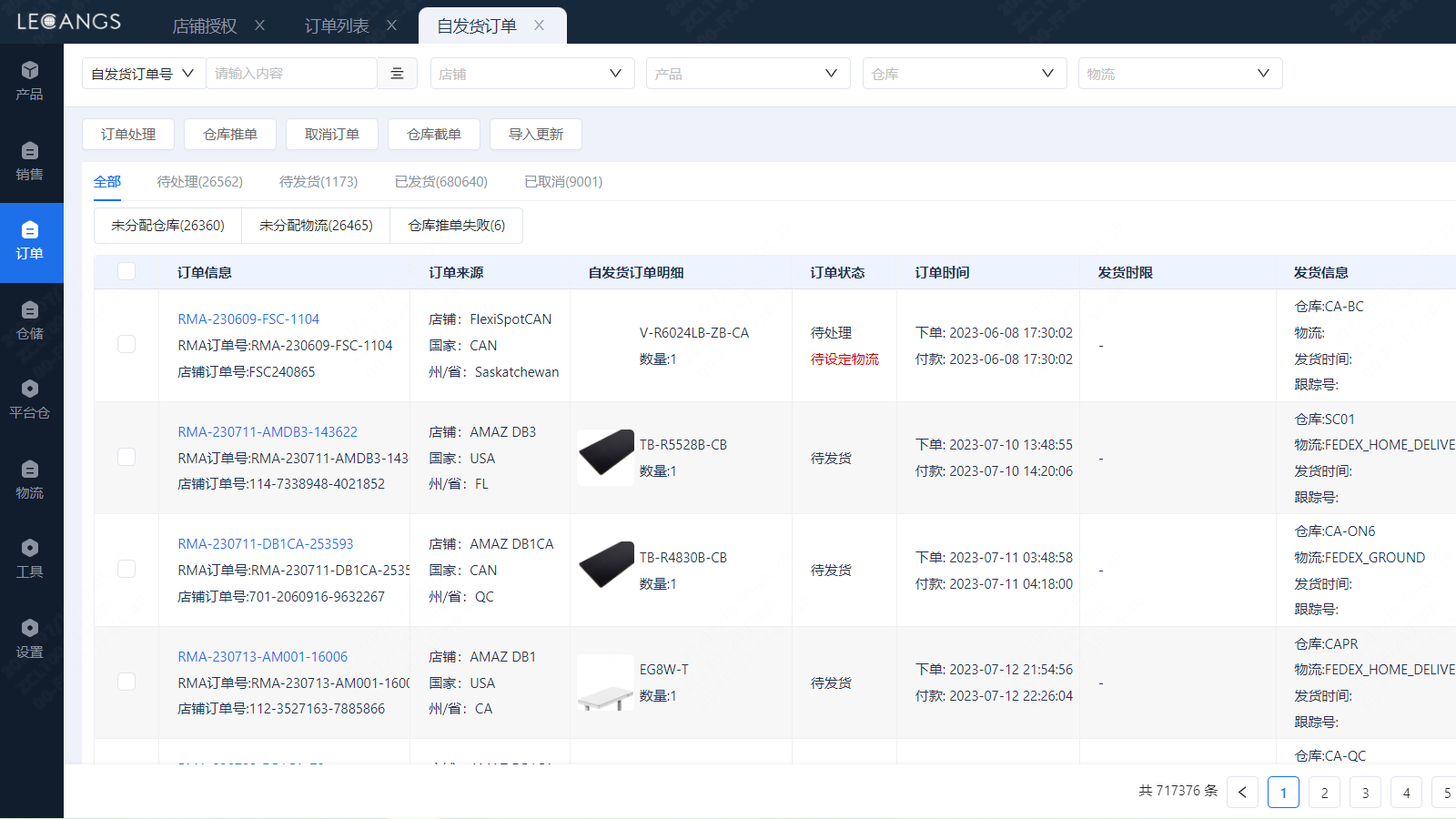Go to page 2
The image size is (1456, 819).
pos(1324,793)
